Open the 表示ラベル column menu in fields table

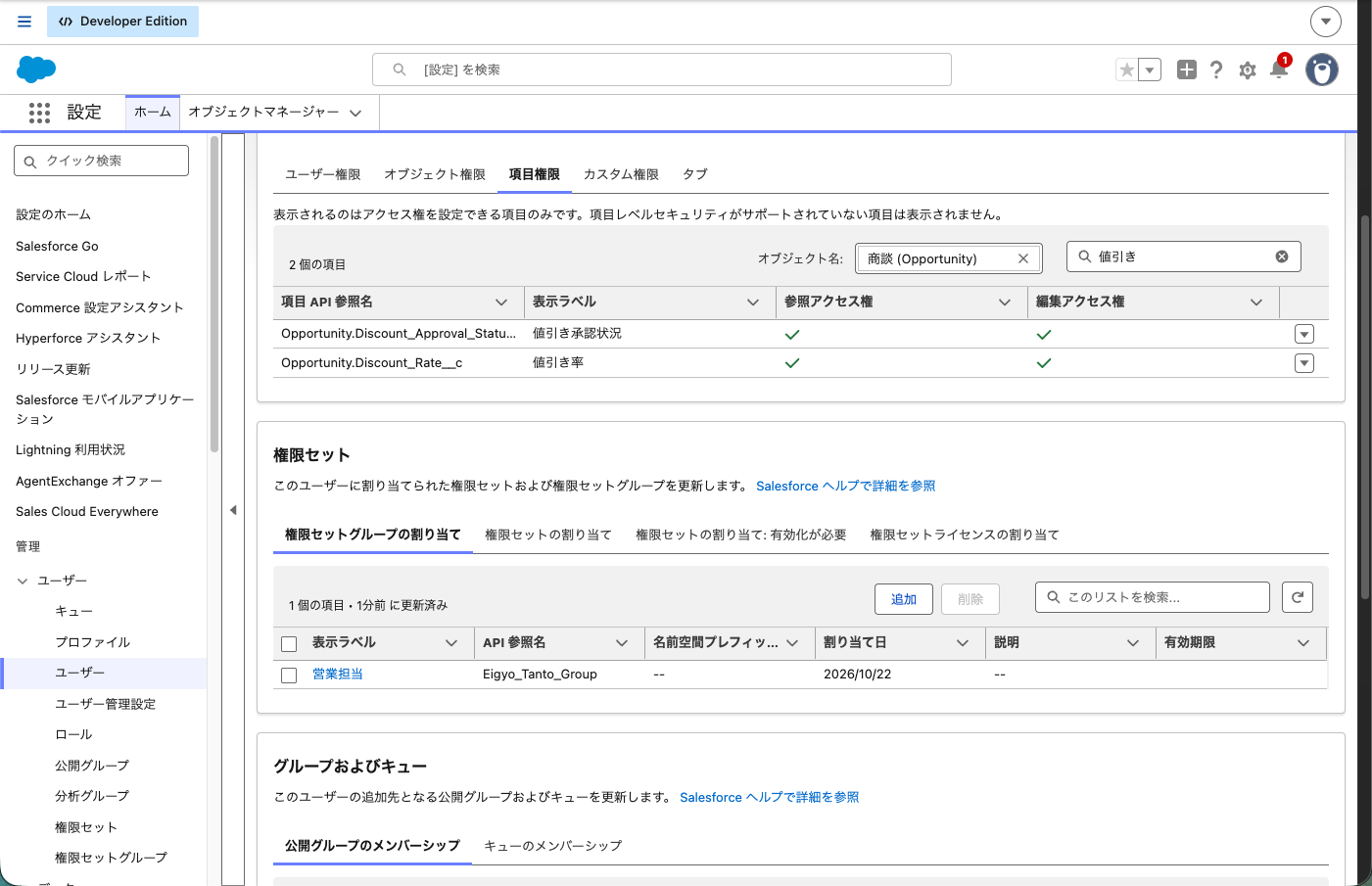point(753,303)
